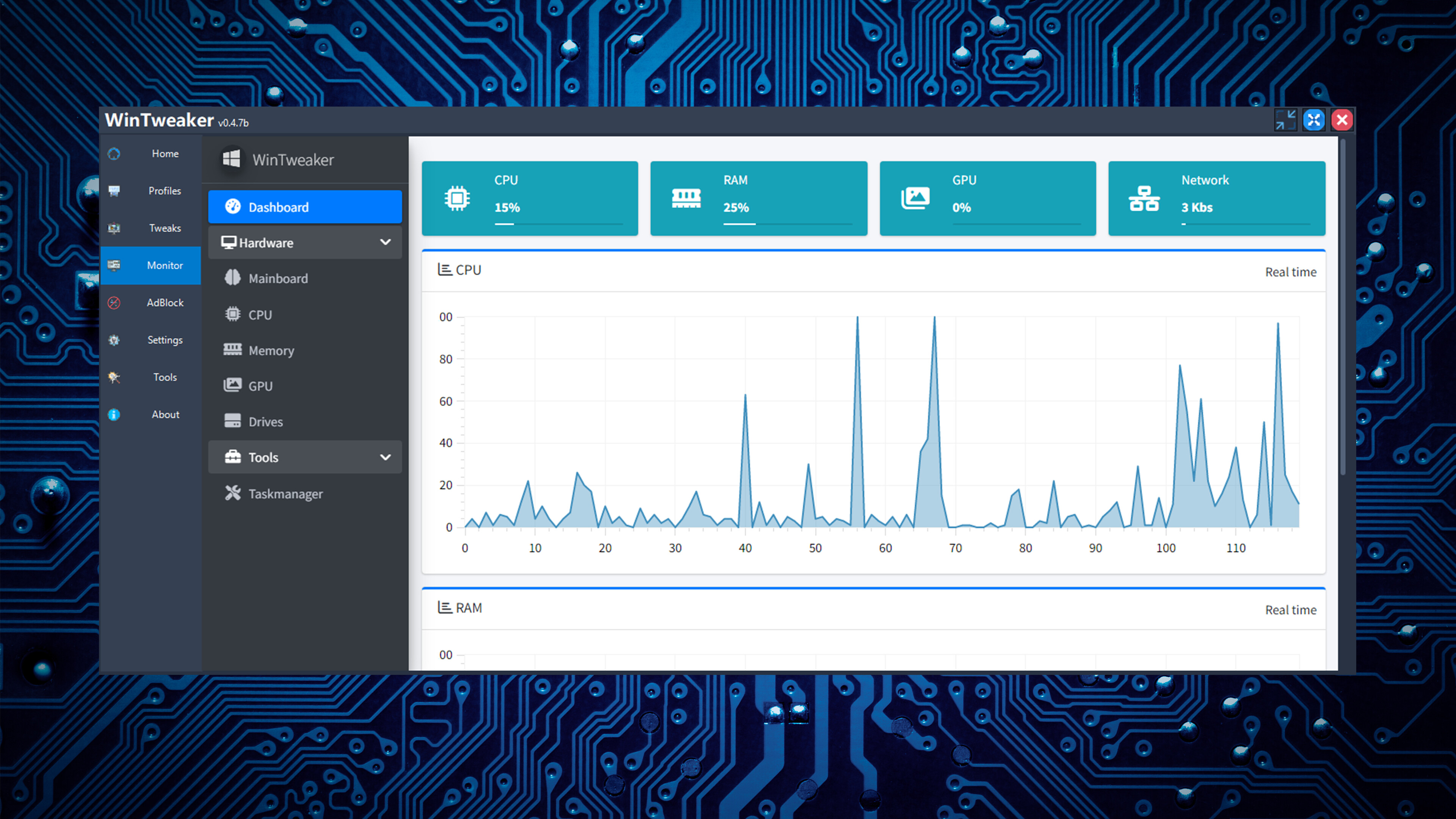Click the Drives disk icon

point(232,421)
